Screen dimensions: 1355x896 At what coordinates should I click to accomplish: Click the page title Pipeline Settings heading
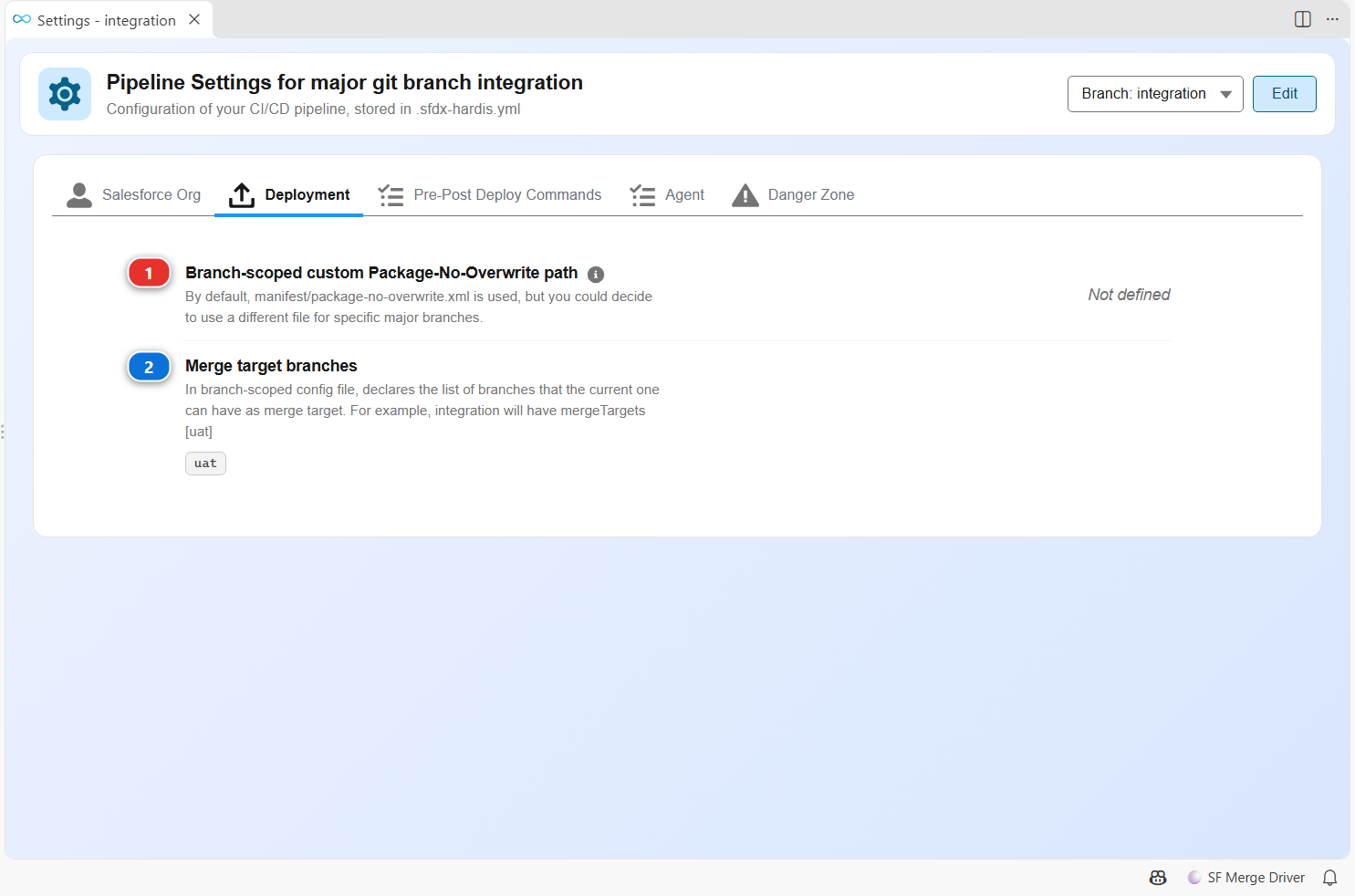pos(345,82)
